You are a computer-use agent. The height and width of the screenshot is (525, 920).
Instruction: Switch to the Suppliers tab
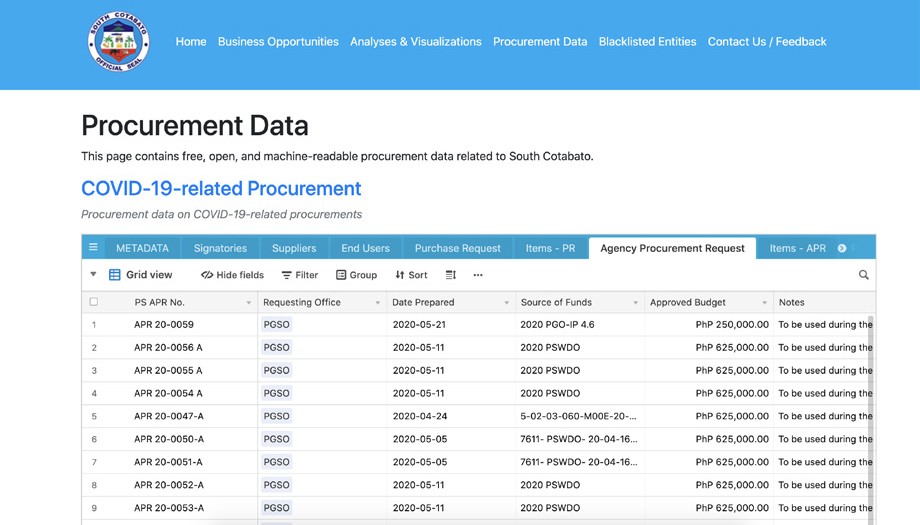[294, 248]
